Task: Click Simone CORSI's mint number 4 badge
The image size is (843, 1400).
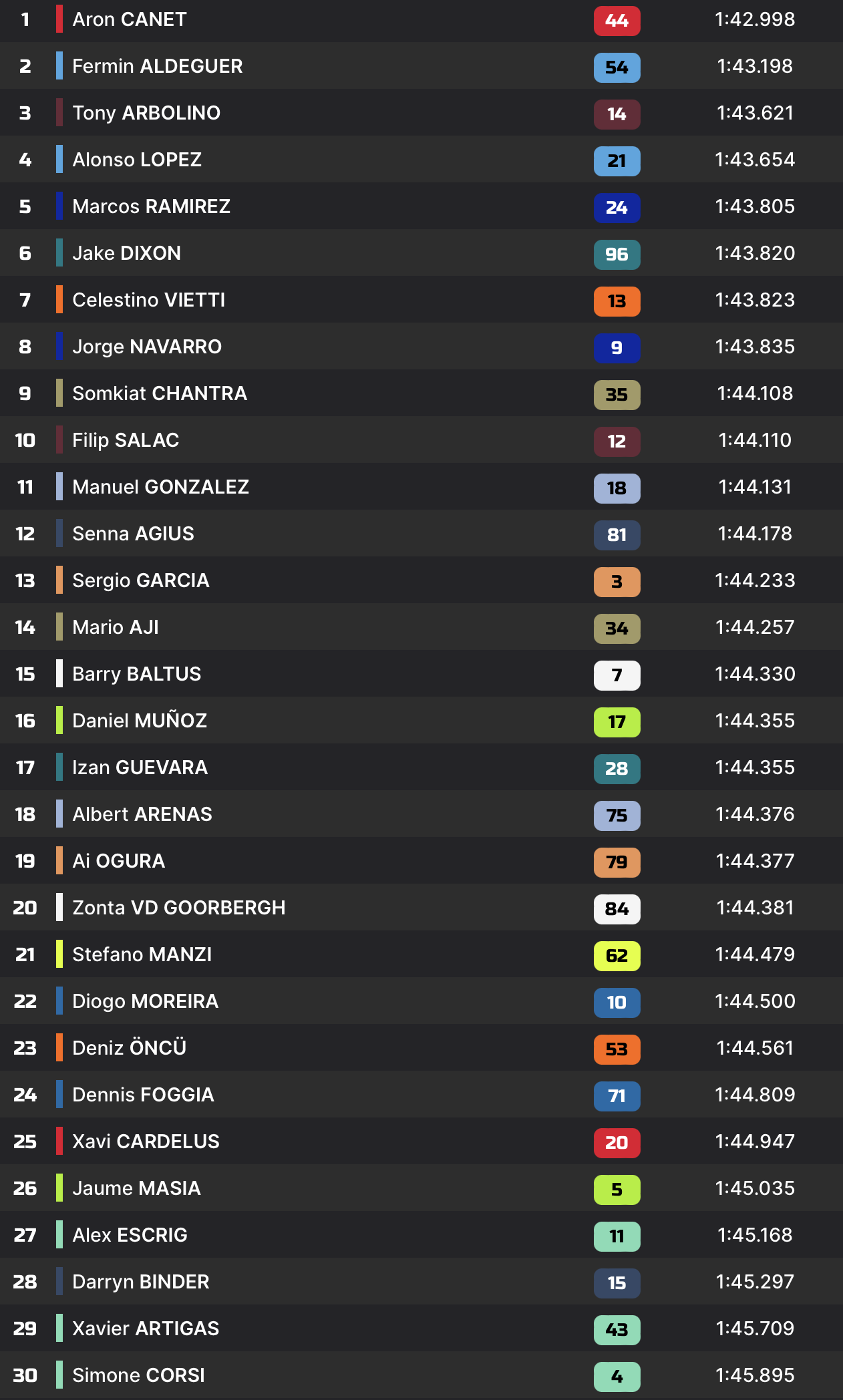Action: pos(617,1377)
